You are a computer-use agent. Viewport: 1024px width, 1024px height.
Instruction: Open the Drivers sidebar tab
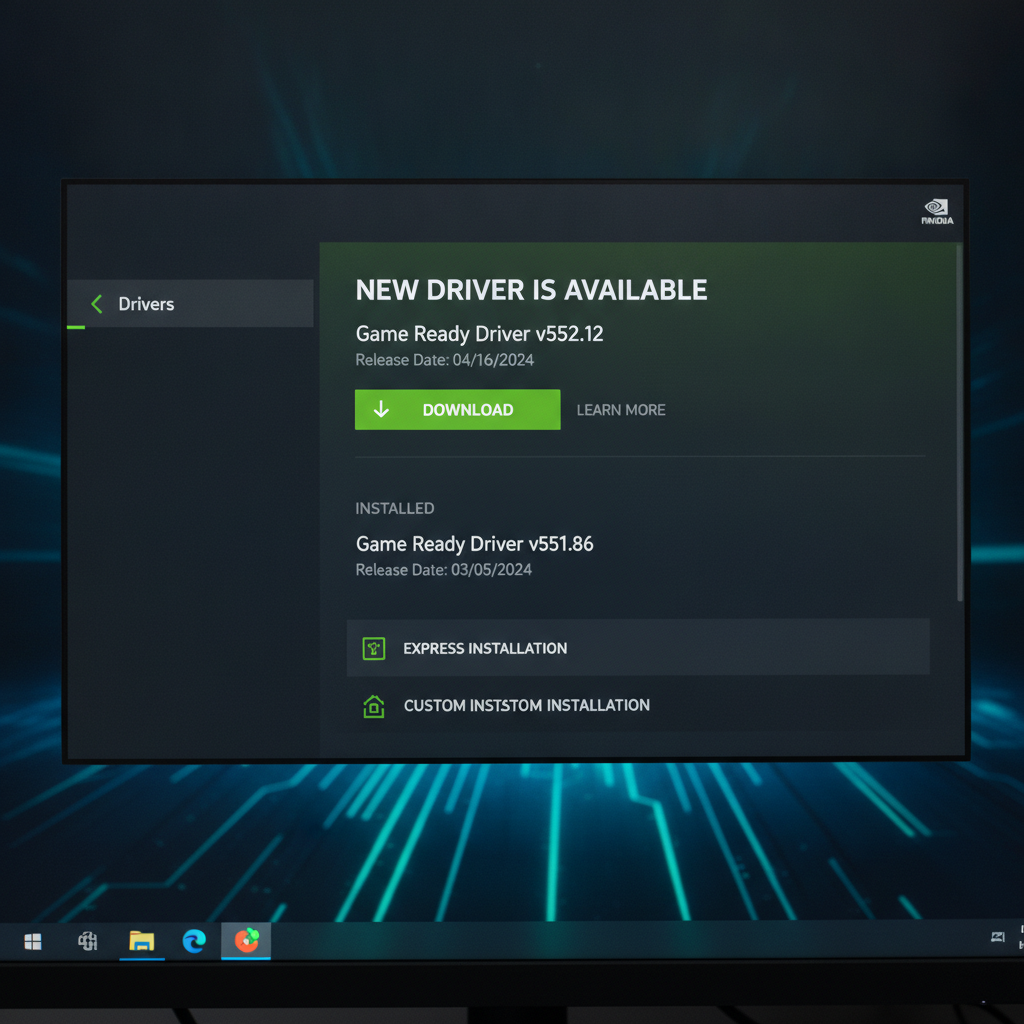tap(190, 304)
